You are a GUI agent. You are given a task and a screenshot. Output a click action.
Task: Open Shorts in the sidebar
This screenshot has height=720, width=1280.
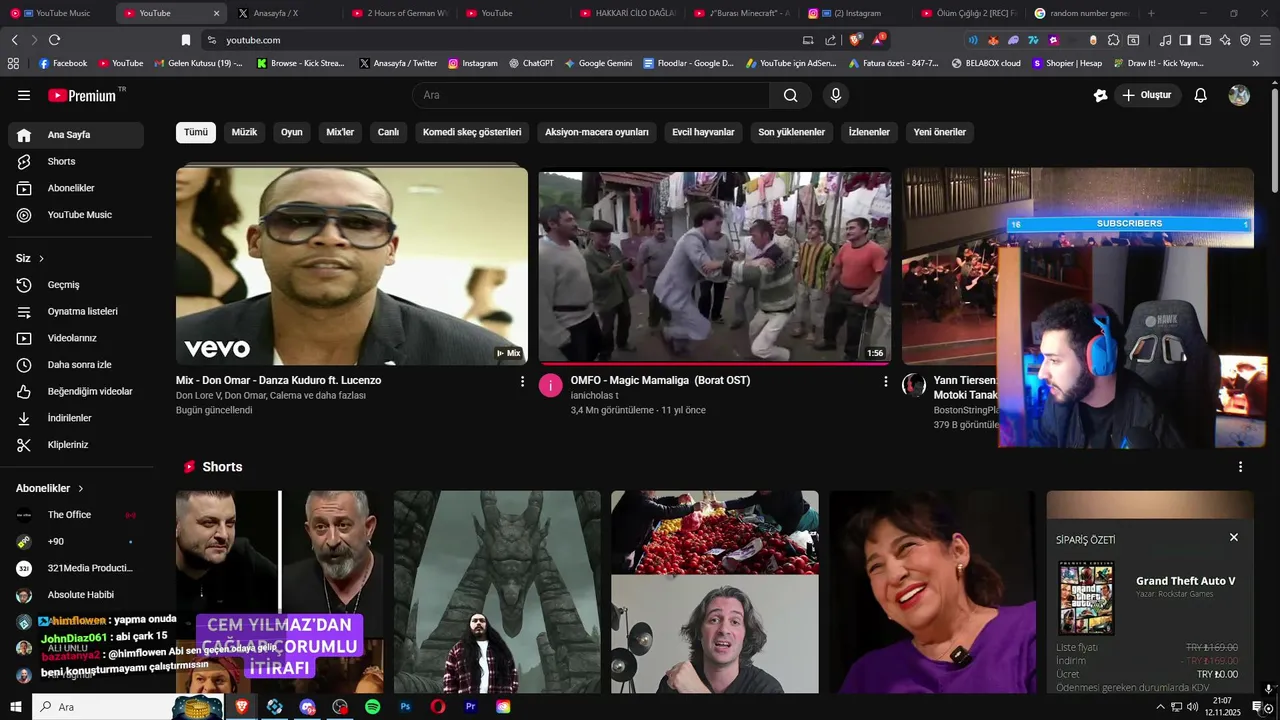pos(76,161)
